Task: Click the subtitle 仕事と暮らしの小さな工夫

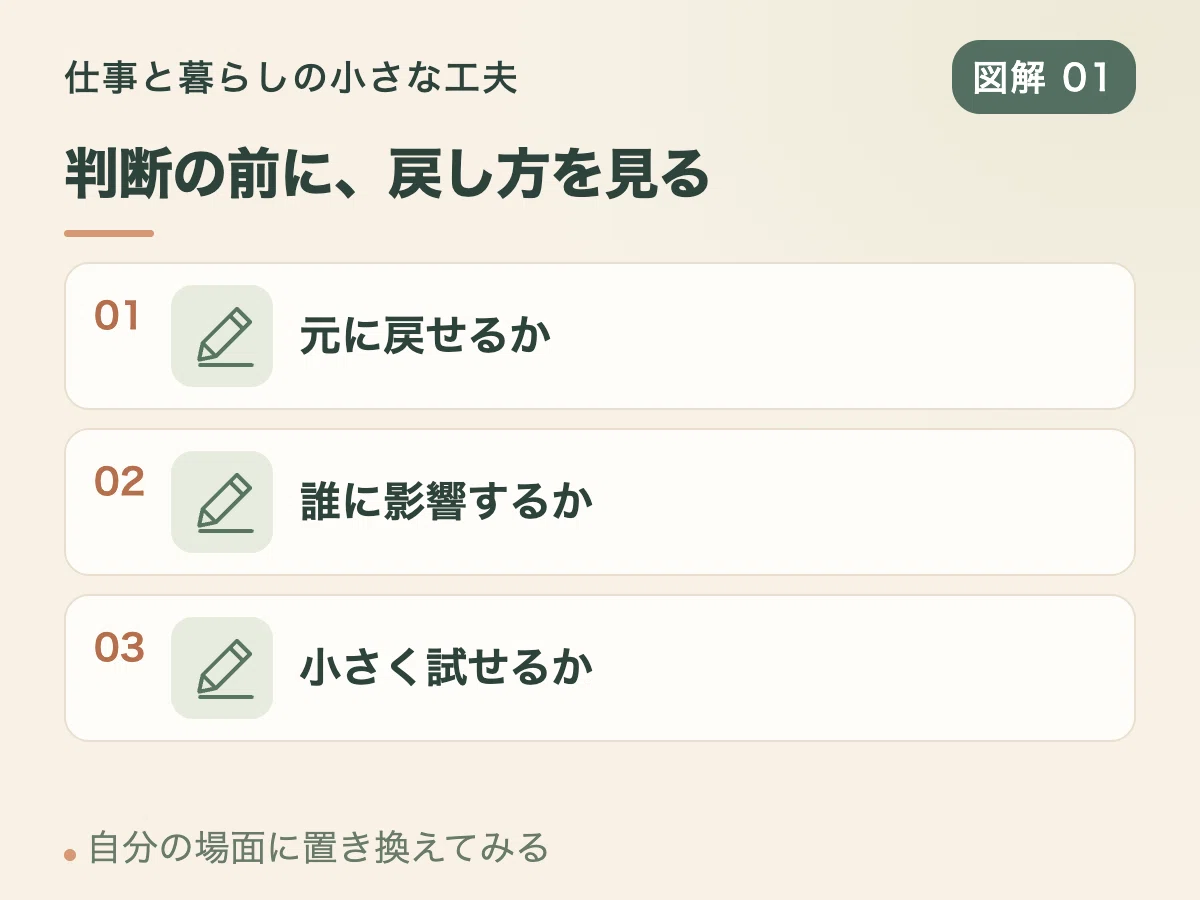Action: pyautogui.click(x=291, y=78)
